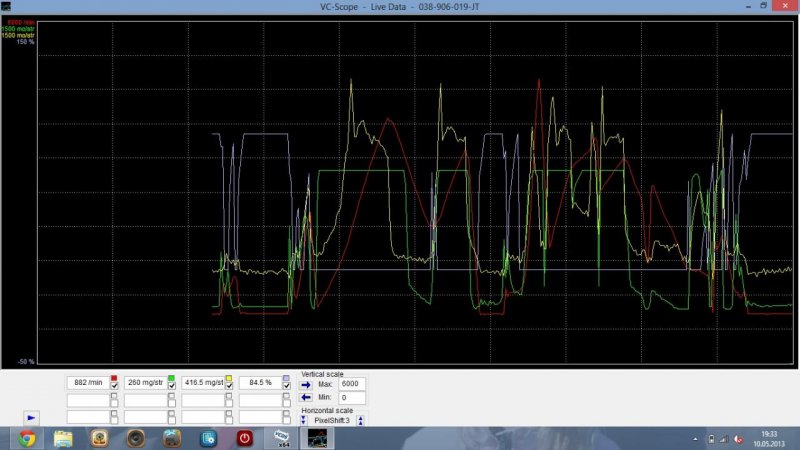Image resolution: width=800 pixels, height=450 pixels.
Task: Click the right arrow beside Max scale
Action: point(306,383)
